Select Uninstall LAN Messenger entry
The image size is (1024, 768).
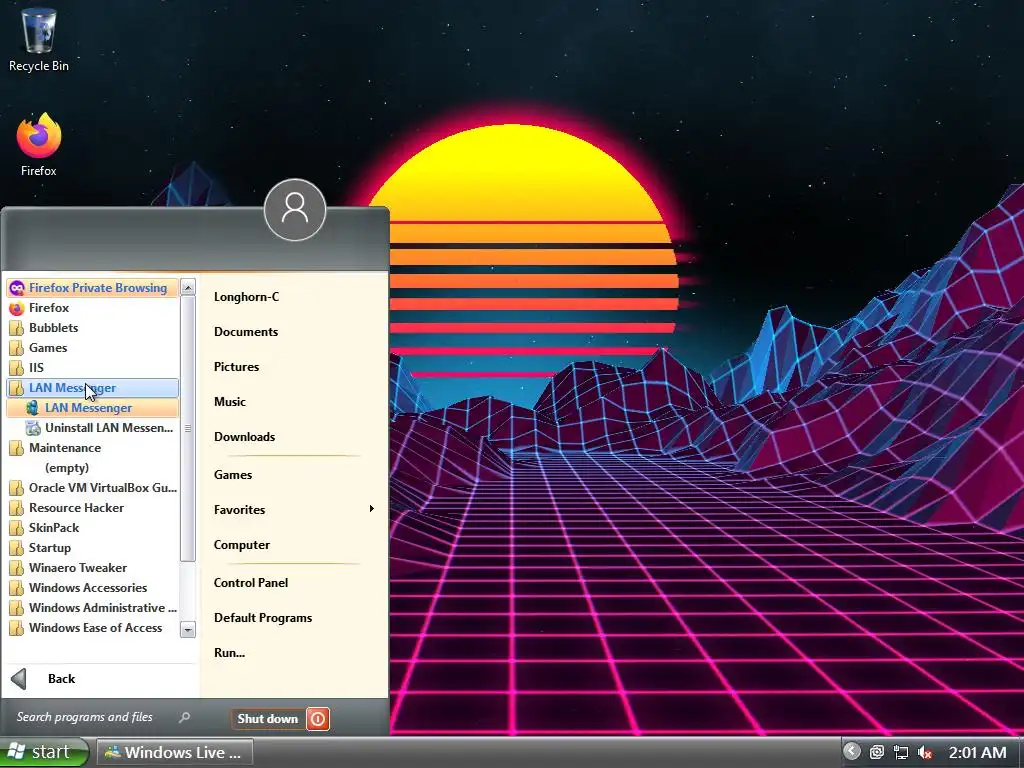(x=92, y=428)
